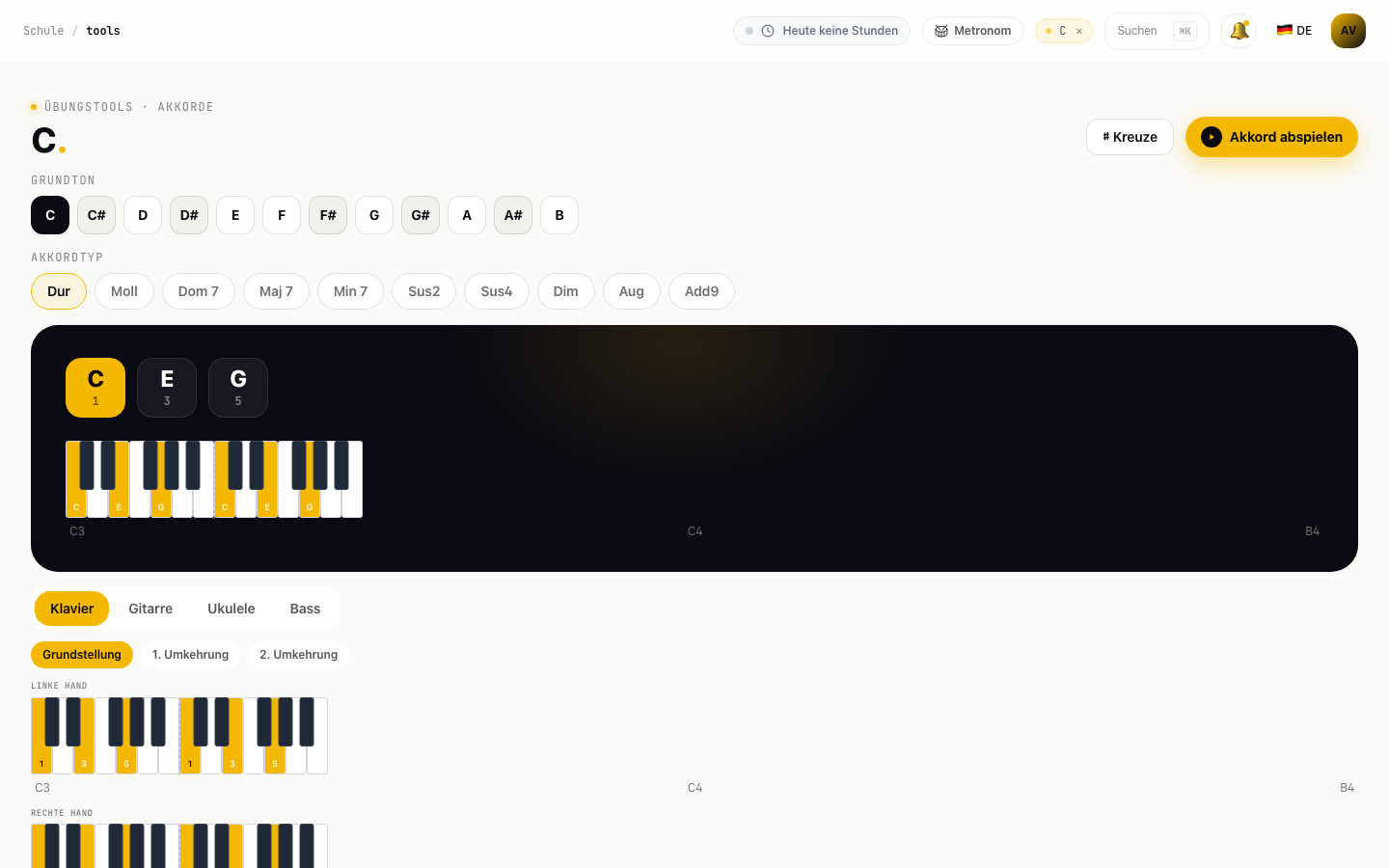This screenshot has width=1389, height=868.
Task: Set the root note to B
Action: 559,215
